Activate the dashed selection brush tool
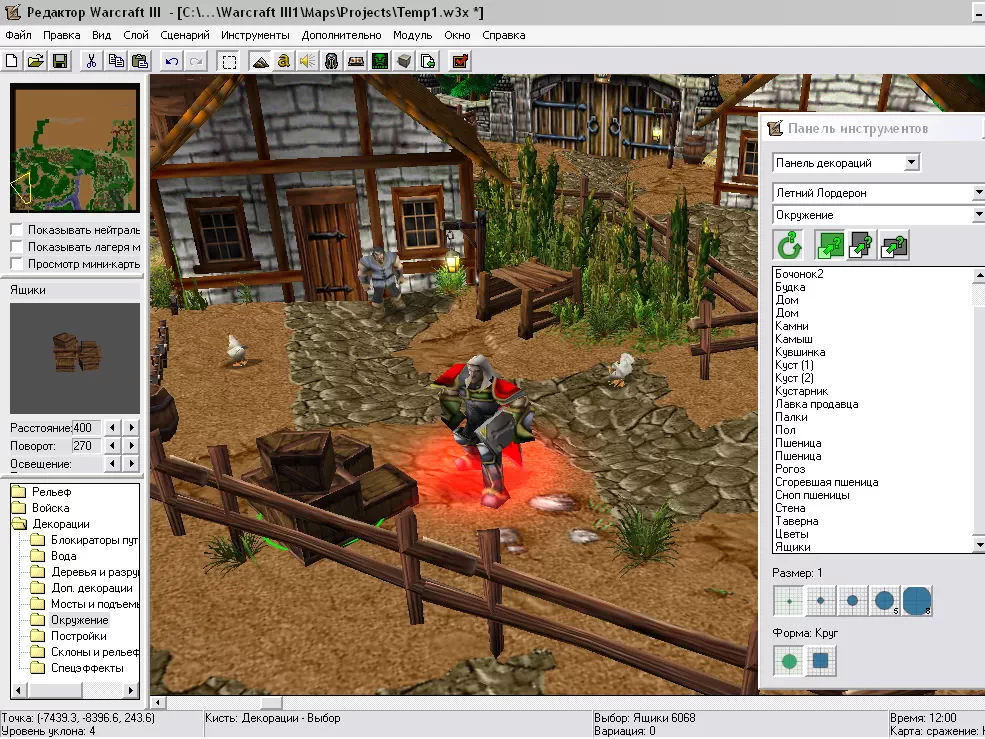Image resolution: width=985 pixels, height=739 pixels. coord(229,61)
